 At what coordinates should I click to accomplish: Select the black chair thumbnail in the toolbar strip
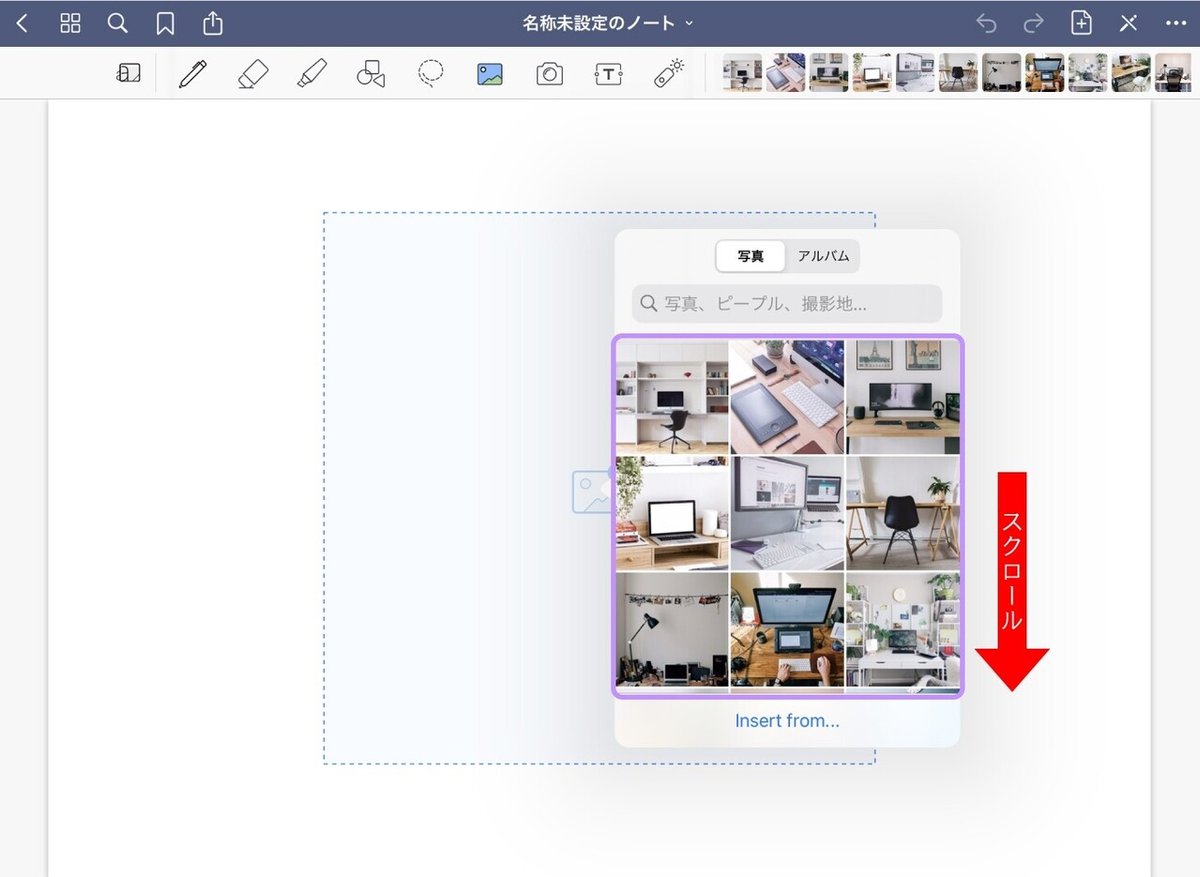pos(958,73)
